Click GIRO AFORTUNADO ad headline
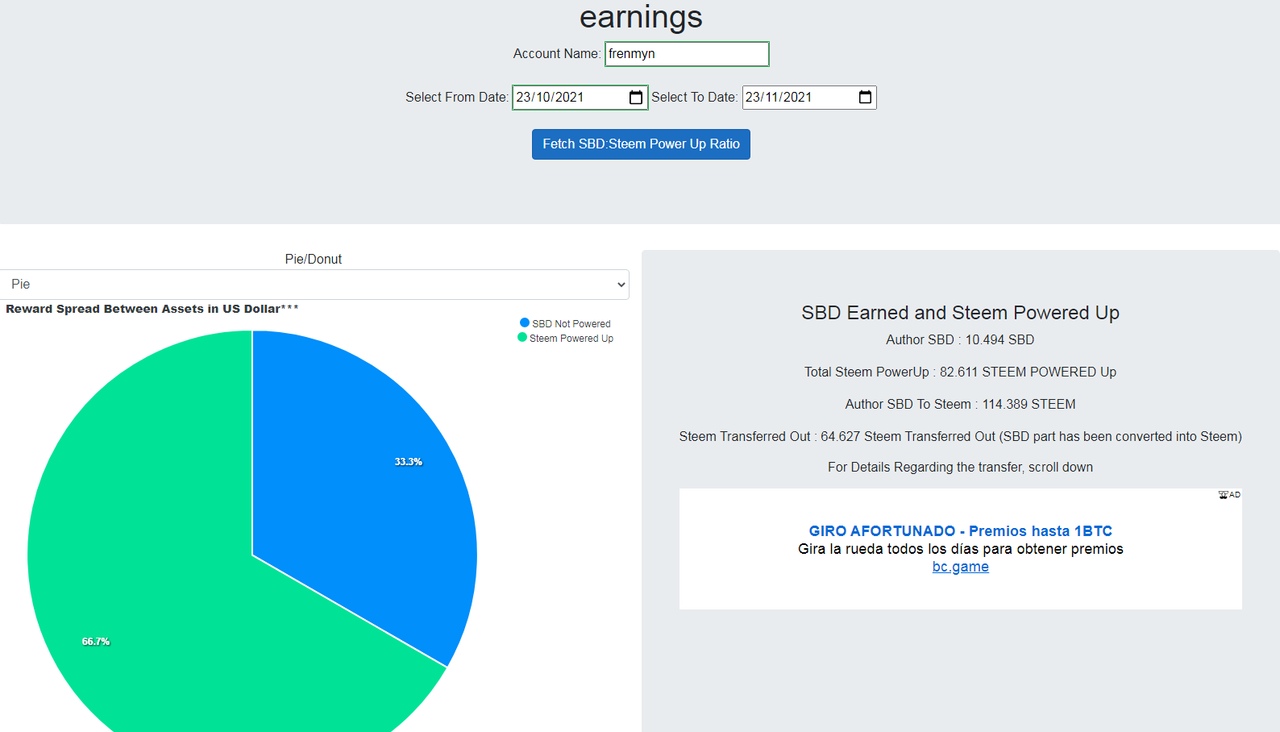Viewport: 1280px width, 732px height. [960, 531]
